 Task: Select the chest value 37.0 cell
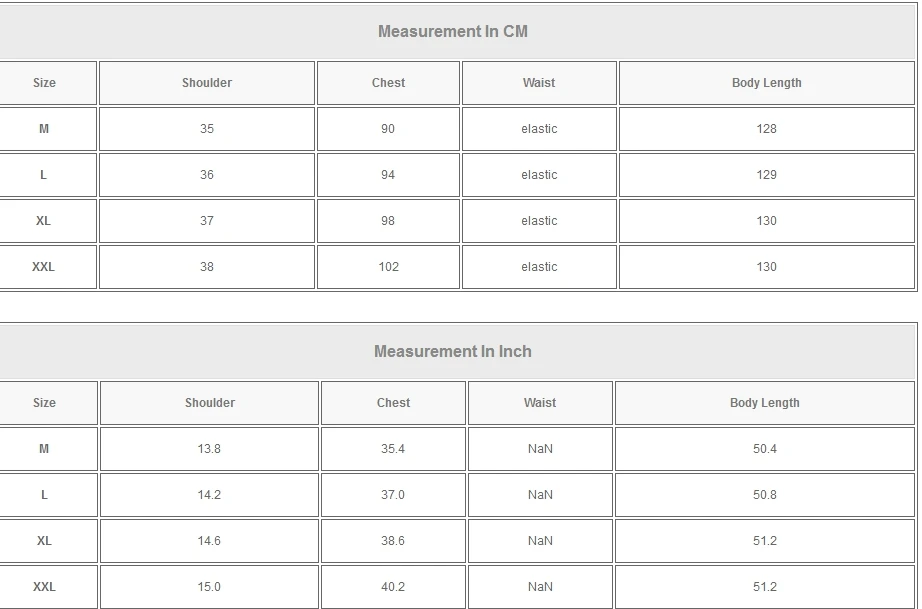tap(393, 495)
